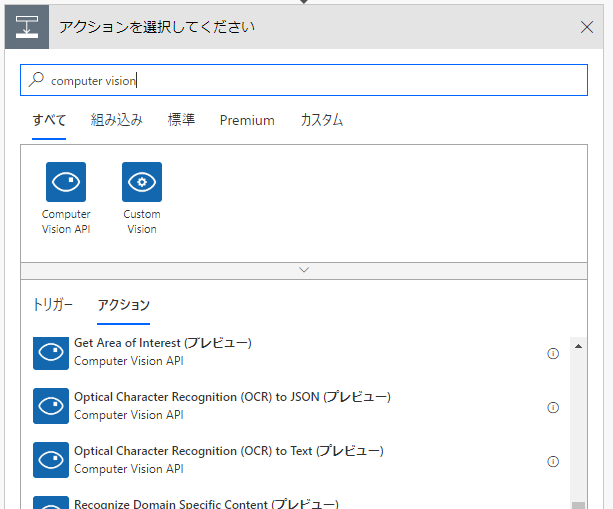Show info for OCR to Text action
The image size is (613, 509).
[553, 461]
